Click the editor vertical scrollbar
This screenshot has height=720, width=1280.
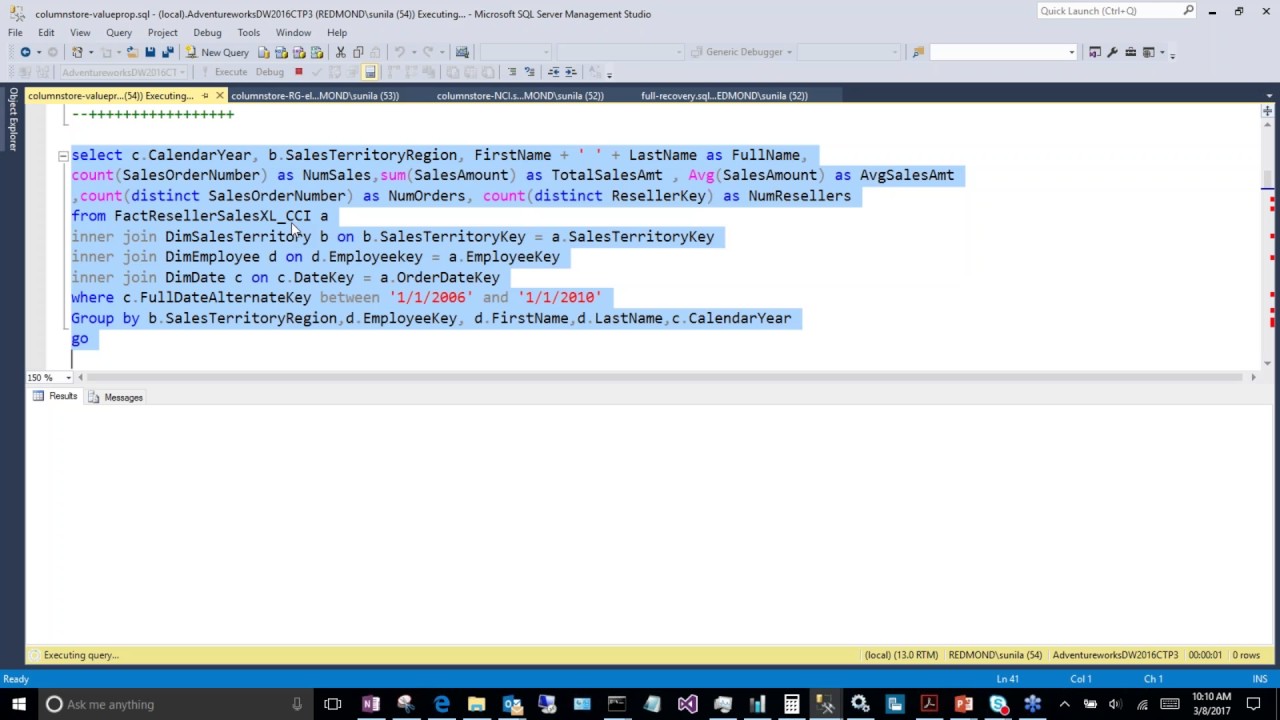1268,243
